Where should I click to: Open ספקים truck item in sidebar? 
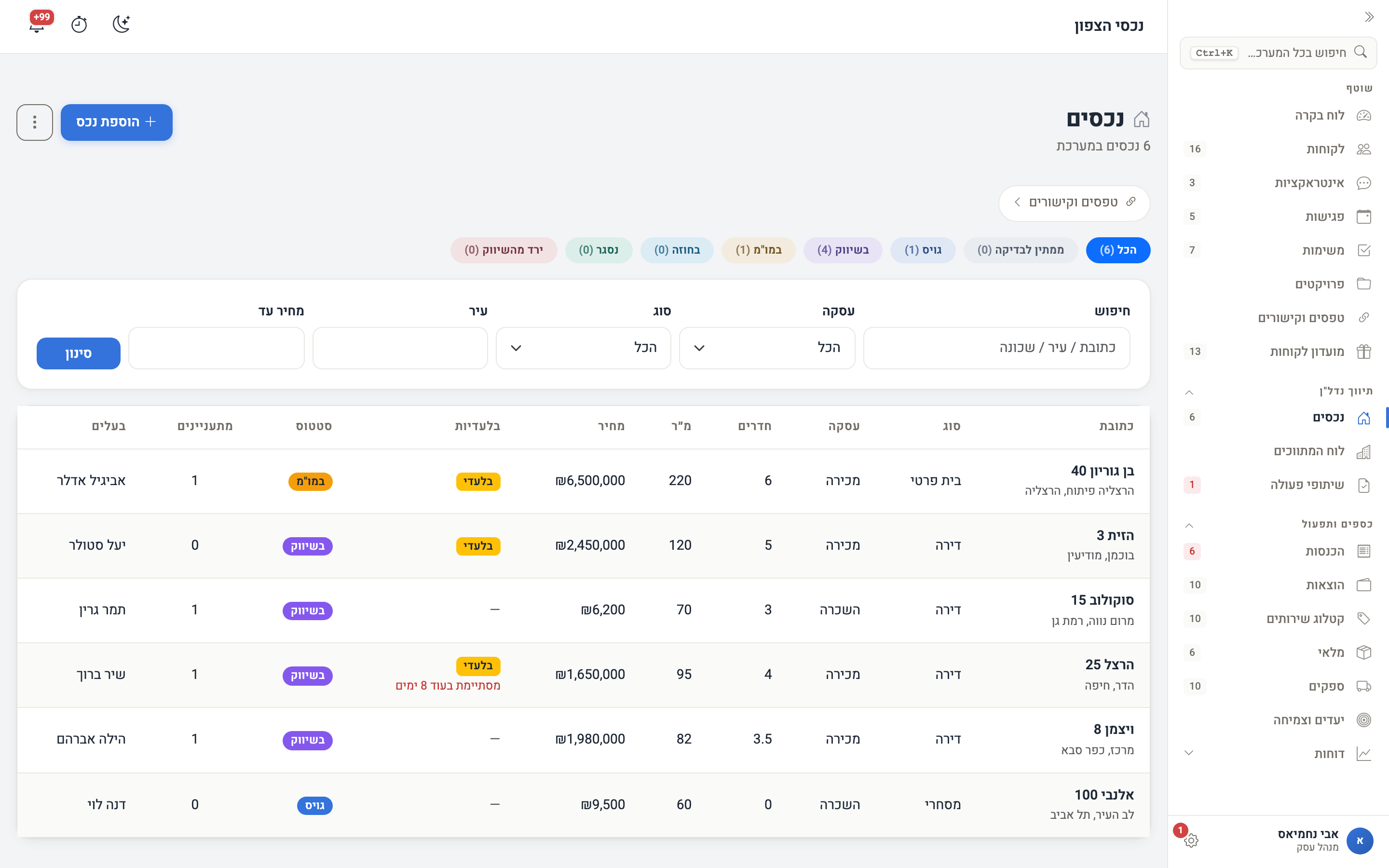point(1278,687)
